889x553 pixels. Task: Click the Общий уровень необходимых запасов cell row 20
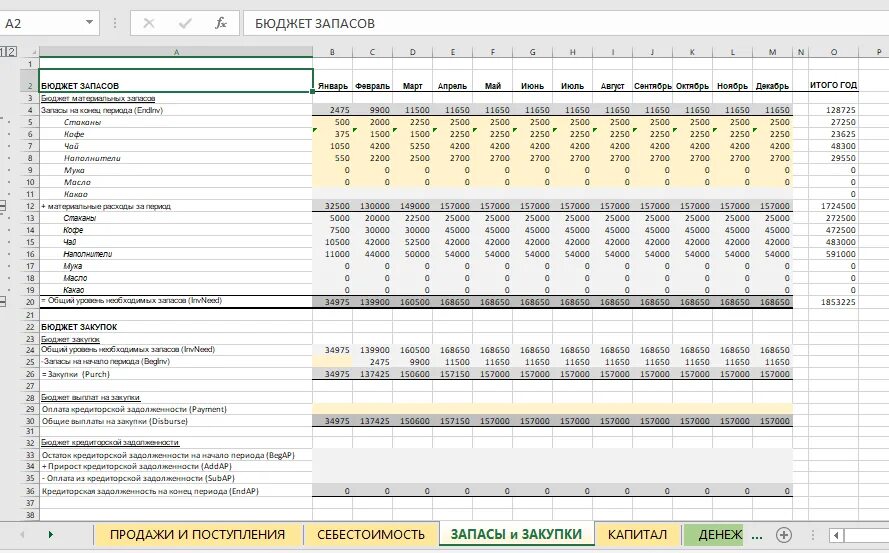[176, 302]
